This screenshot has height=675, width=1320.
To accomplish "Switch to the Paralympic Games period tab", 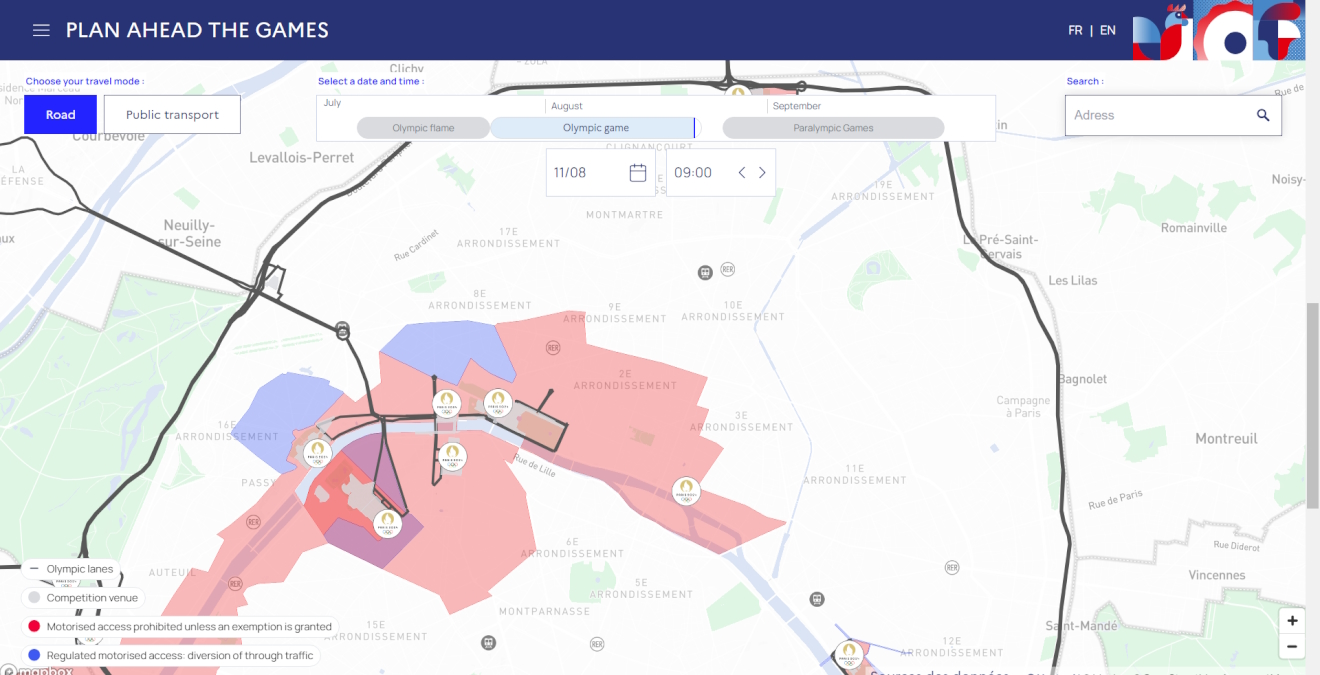I will [x=833, y=127].
